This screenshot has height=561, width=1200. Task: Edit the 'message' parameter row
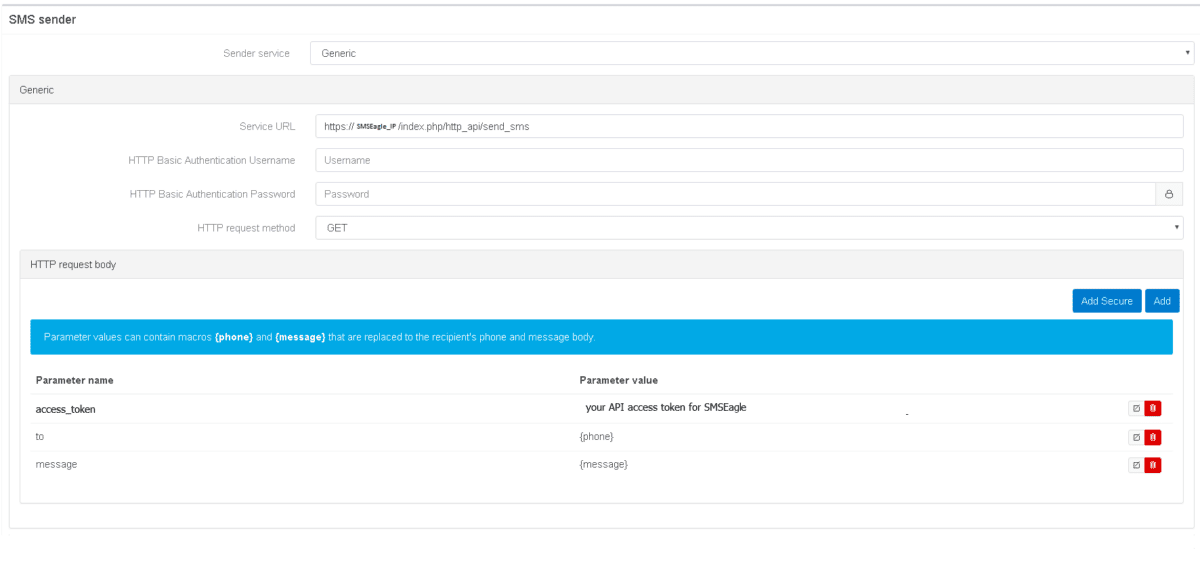[1135, 465]
